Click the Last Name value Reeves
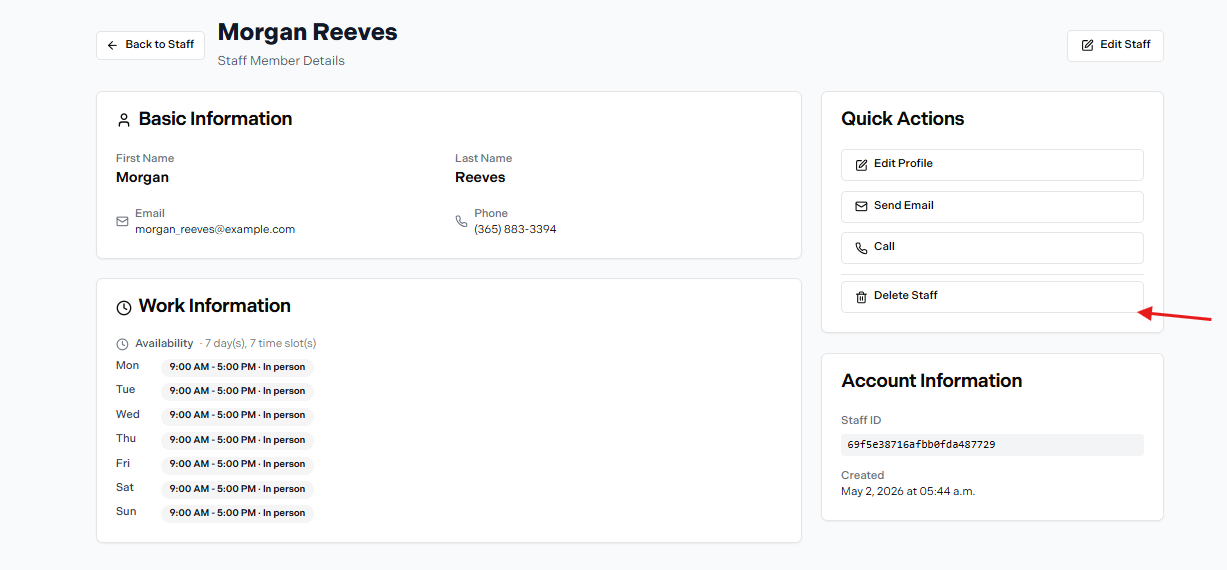Image resolution: width=1227 pixels, height=570 pixels. (480, 177)
